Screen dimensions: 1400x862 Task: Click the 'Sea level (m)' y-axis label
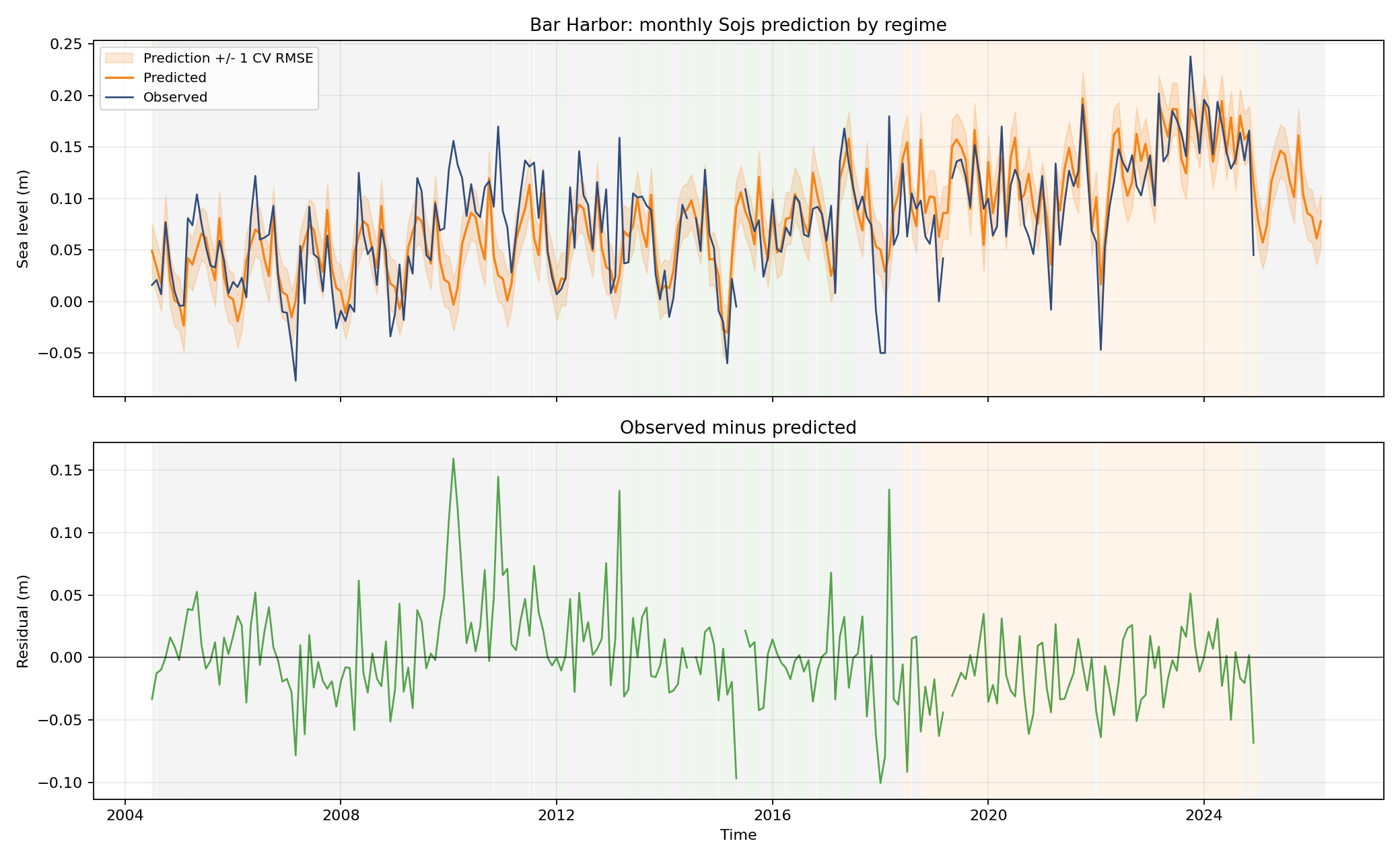(x=23, y=218)
